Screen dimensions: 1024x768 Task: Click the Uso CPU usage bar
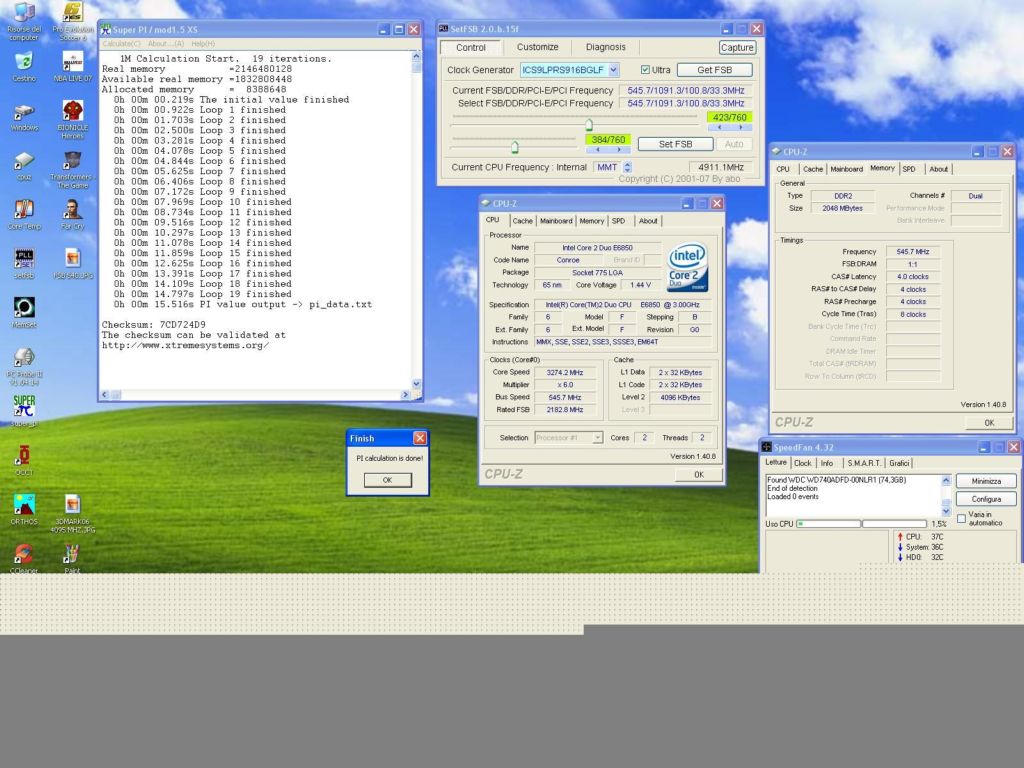coord(861,524)
